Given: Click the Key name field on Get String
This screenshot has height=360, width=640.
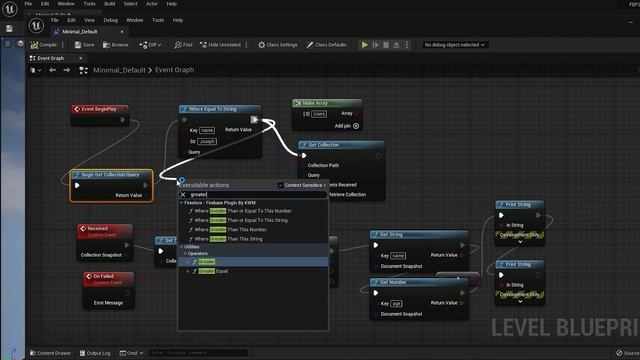Looking at the screenshot, I should click(398, 256).
